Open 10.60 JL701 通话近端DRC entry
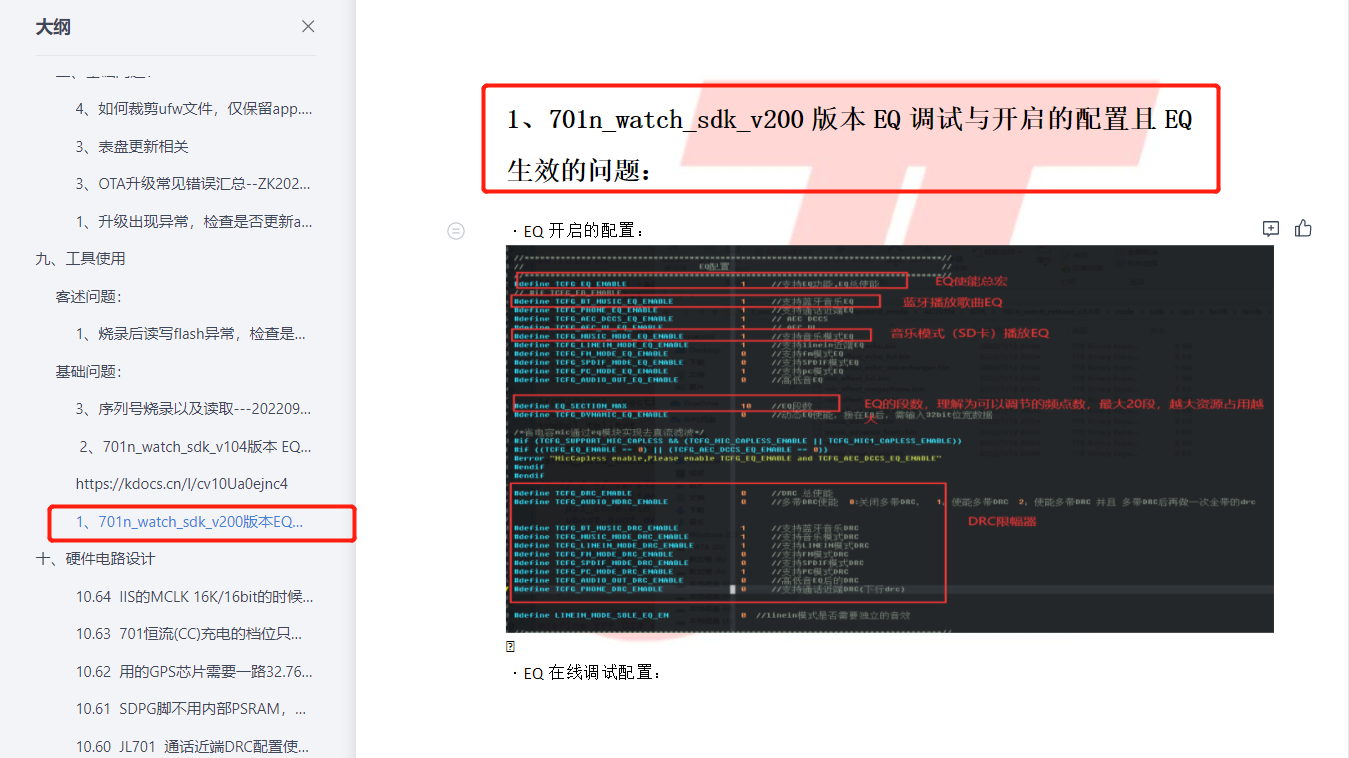1349x758 pixels. 192,746
